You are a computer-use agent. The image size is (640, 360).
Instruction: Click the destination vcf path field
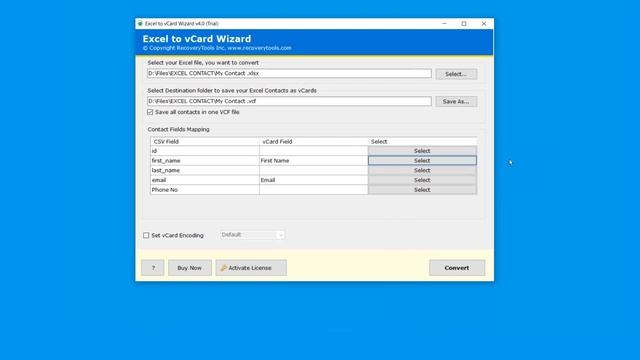[x=289, y=101]
